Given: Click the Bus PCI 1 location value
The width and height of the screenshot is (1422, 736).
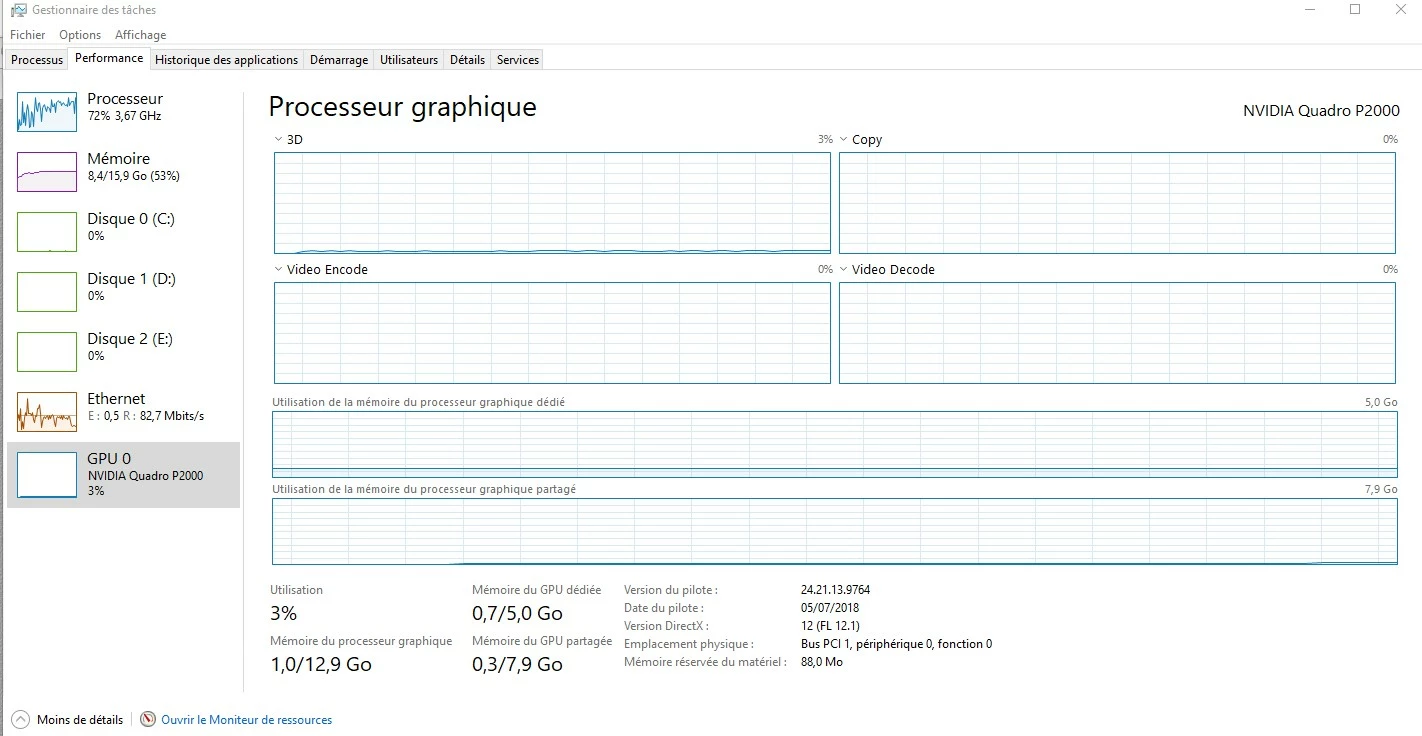Looking at the screenshot, I should [896, 644].
